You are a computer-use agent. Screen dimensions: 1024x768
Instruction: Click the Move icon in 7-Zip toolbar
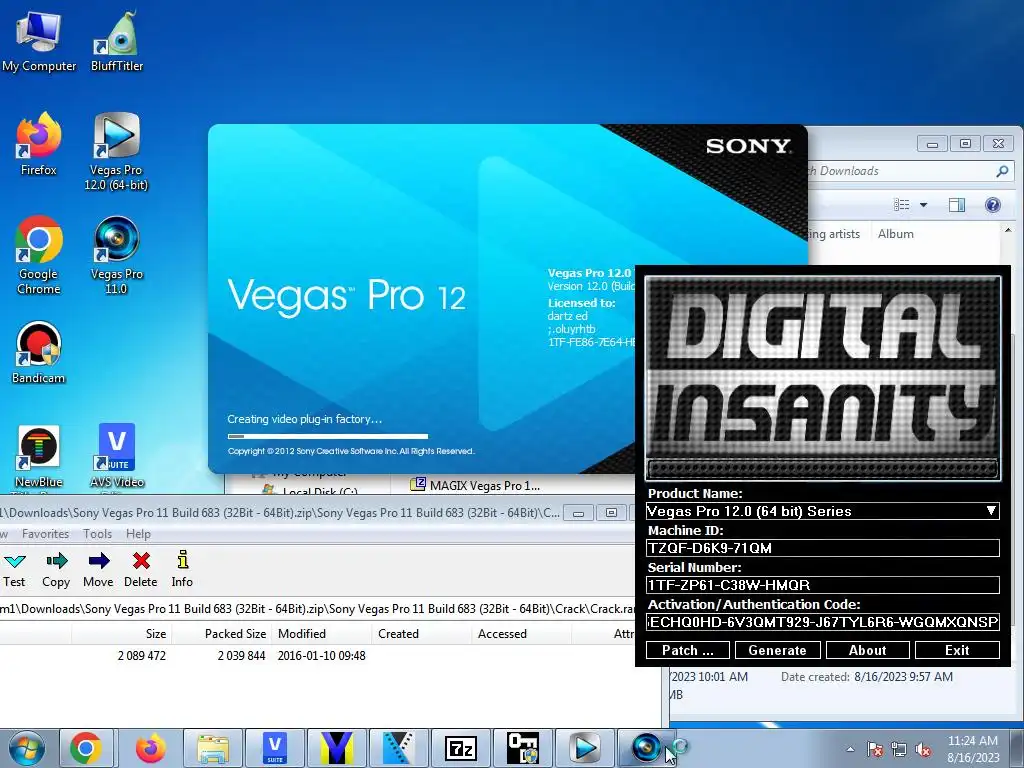(98, 569)
